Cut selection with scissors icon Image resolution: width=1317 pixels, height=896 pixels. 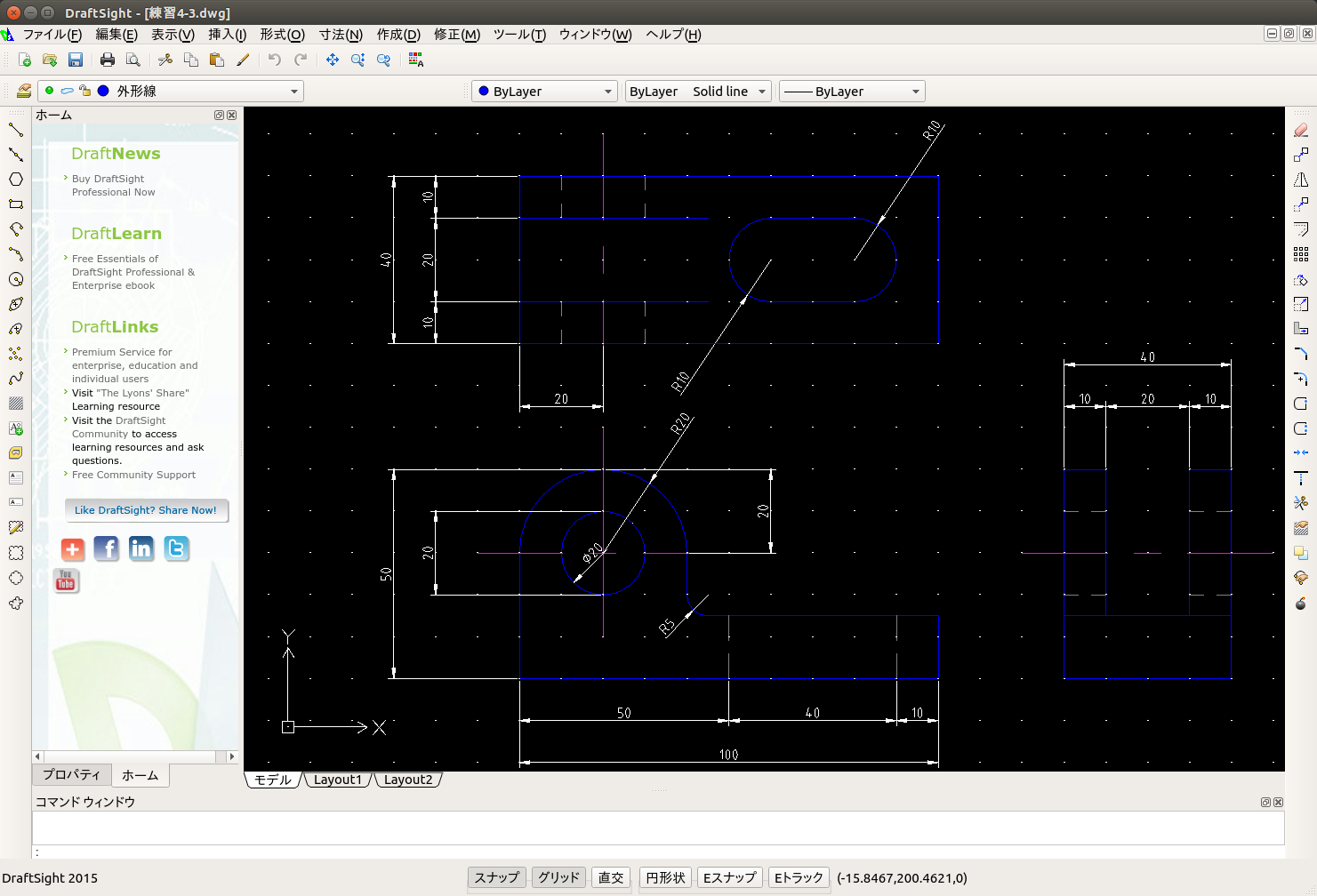click(x=165, y=60)
